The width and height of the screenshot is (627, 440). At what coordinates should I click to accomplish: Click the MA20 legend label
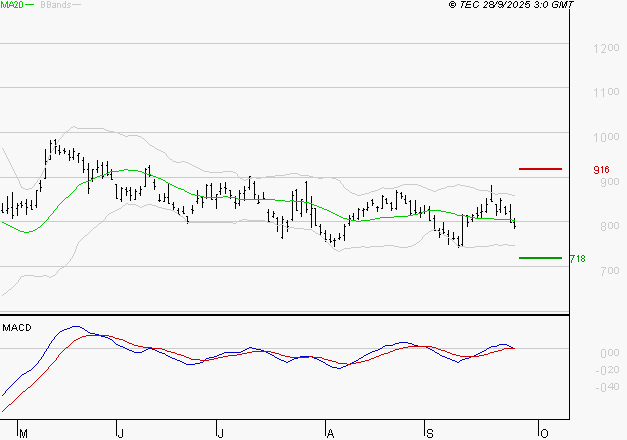click(x=12, y=5)
